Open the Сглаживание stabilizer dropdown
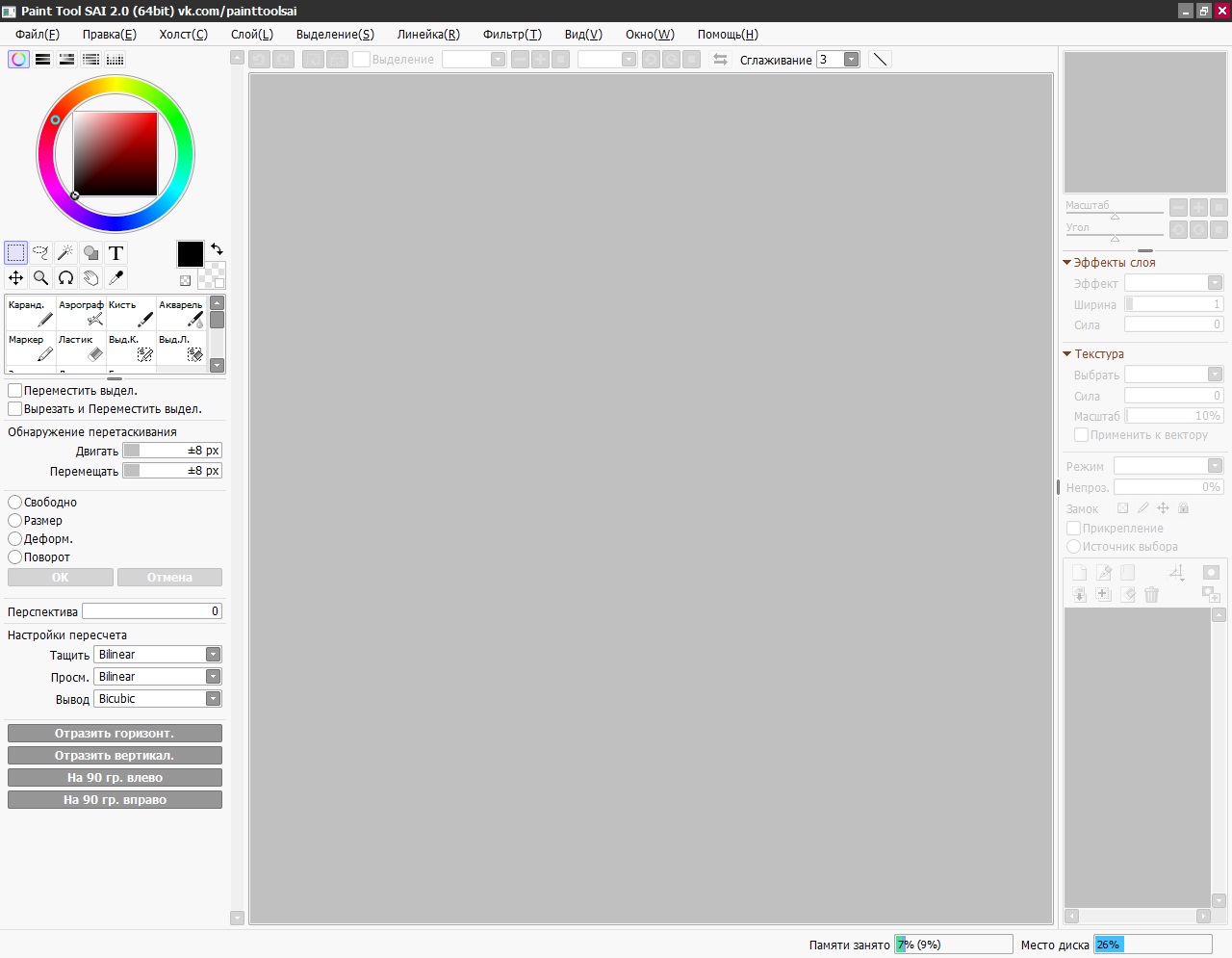The width and height of the screenshot is (1232, 958). pos(851,60)
